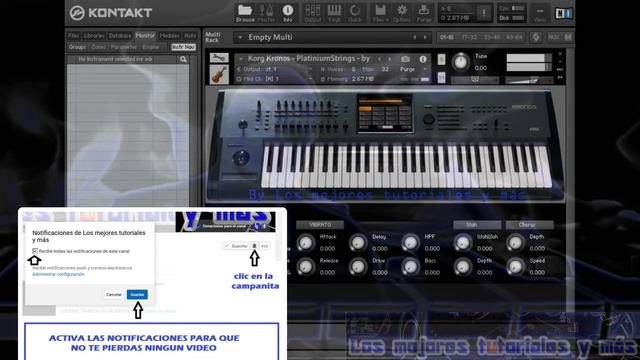Screen dimensions: 640x360
Task: Click the Native Instruments logo icon
Action: click(564, 13)
